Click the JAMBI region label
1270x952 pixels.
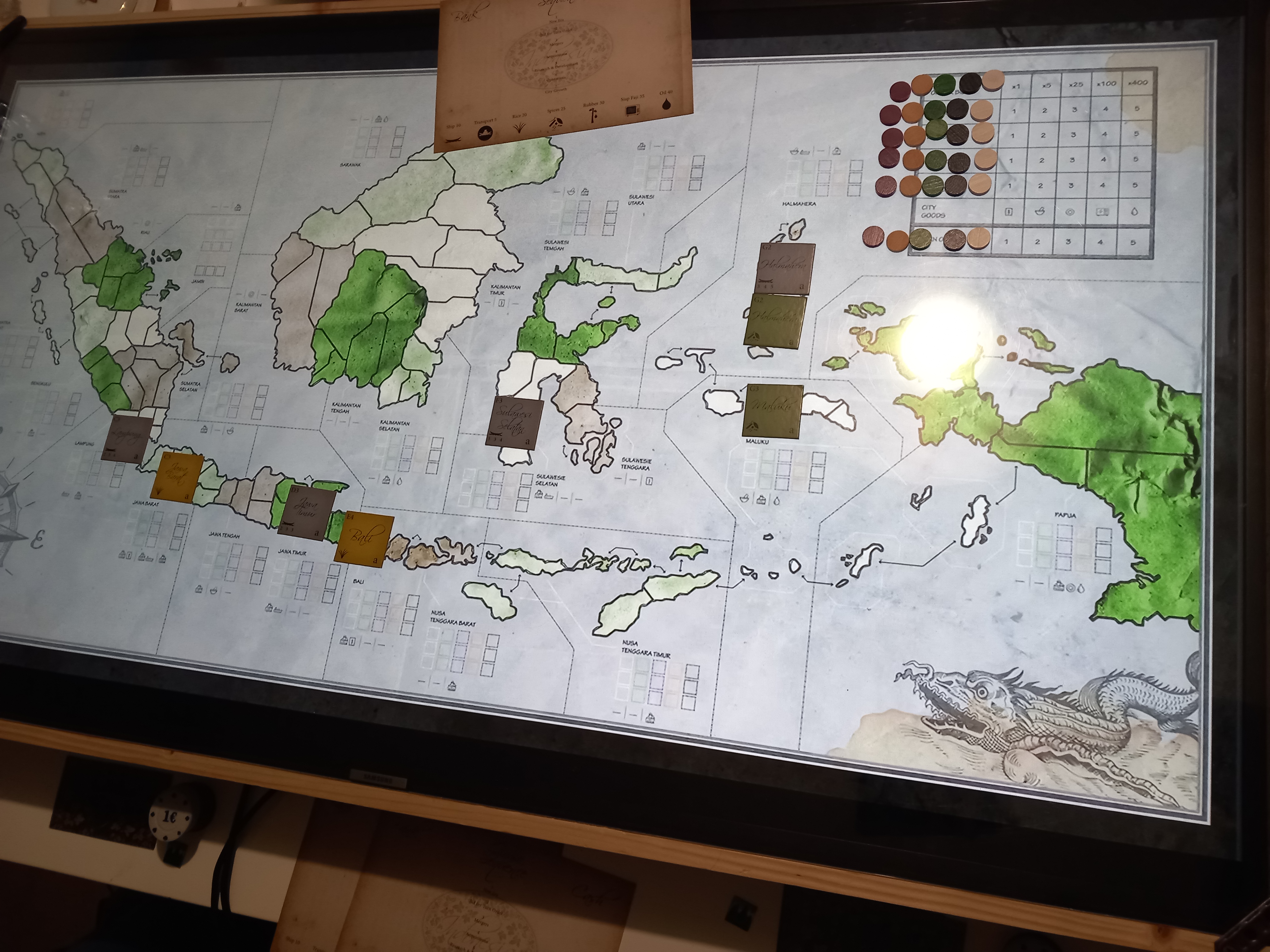click(x=198, y=281)
